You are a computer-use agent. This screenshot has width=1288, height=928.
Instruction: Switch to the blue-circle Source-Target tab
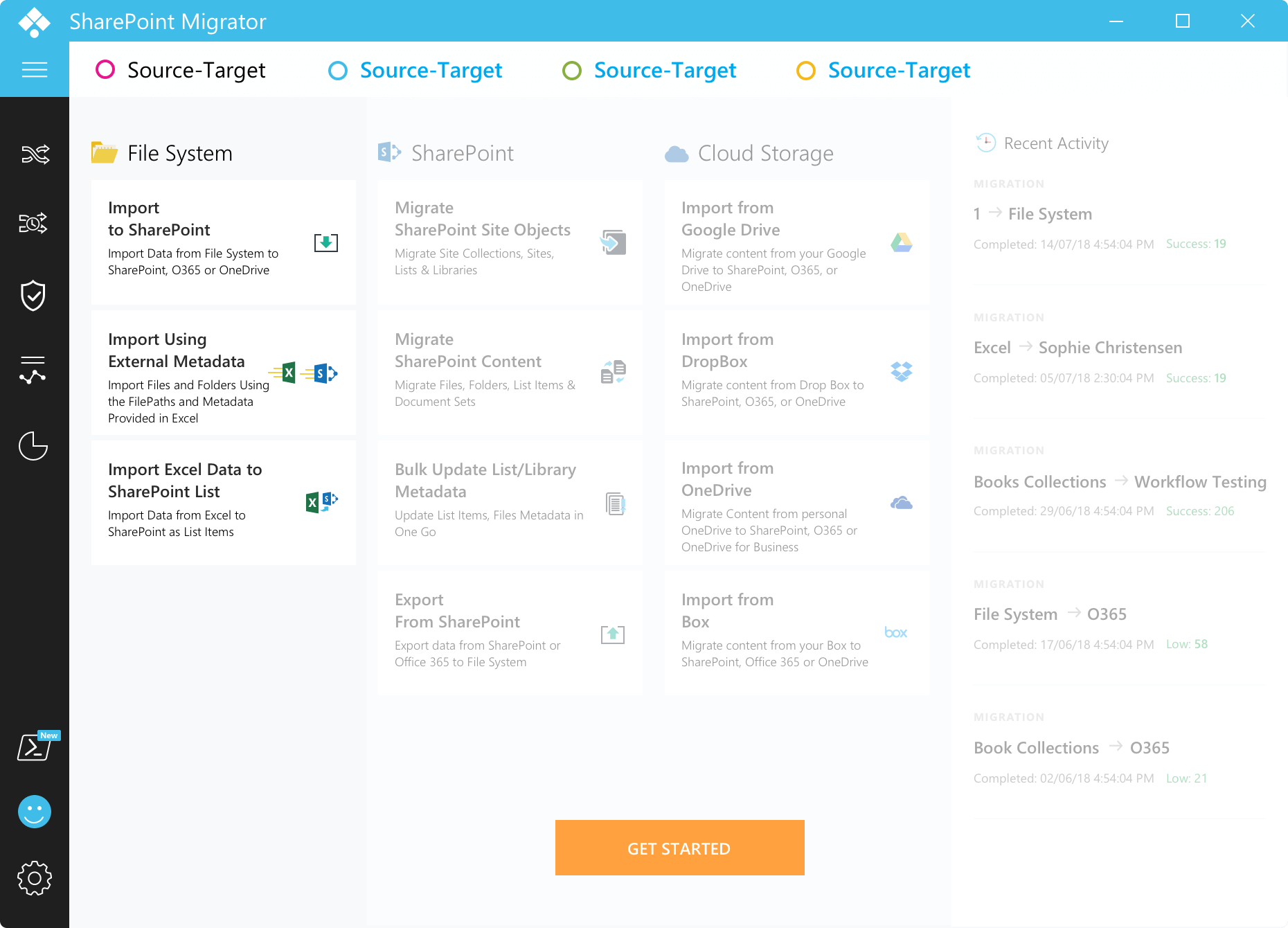[x=415, y=70]
